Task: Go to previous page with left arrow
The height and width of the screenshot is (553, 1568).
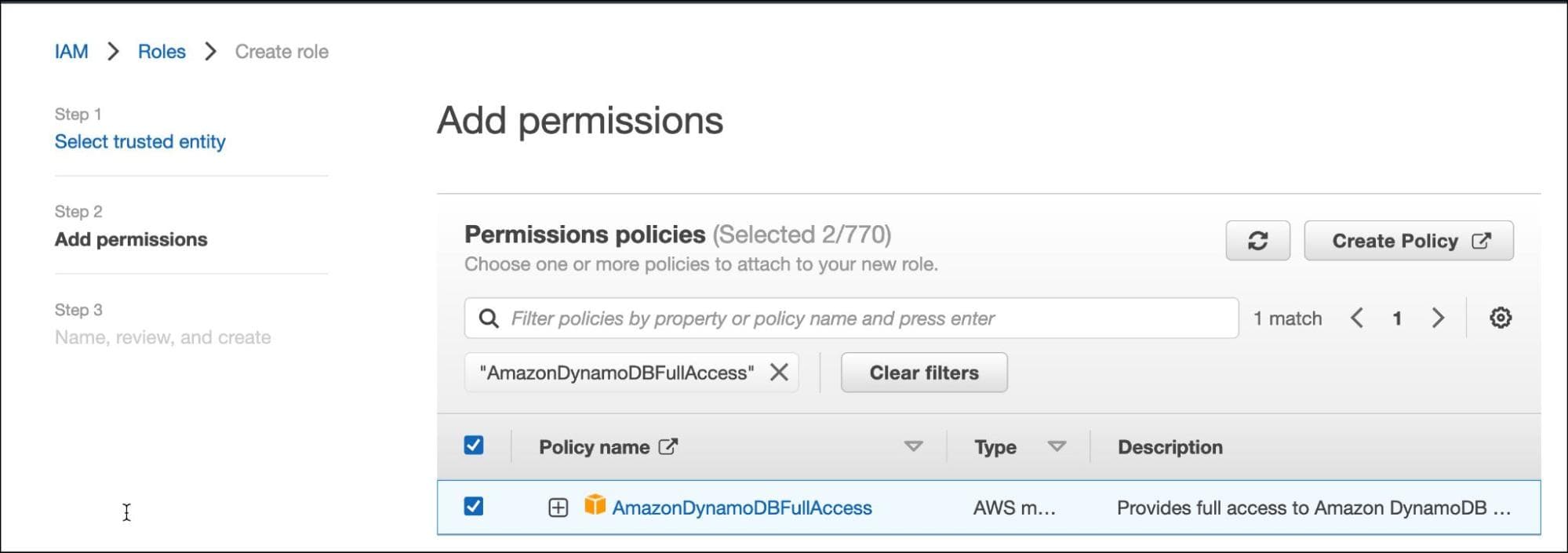Action: click(1356, 318)
